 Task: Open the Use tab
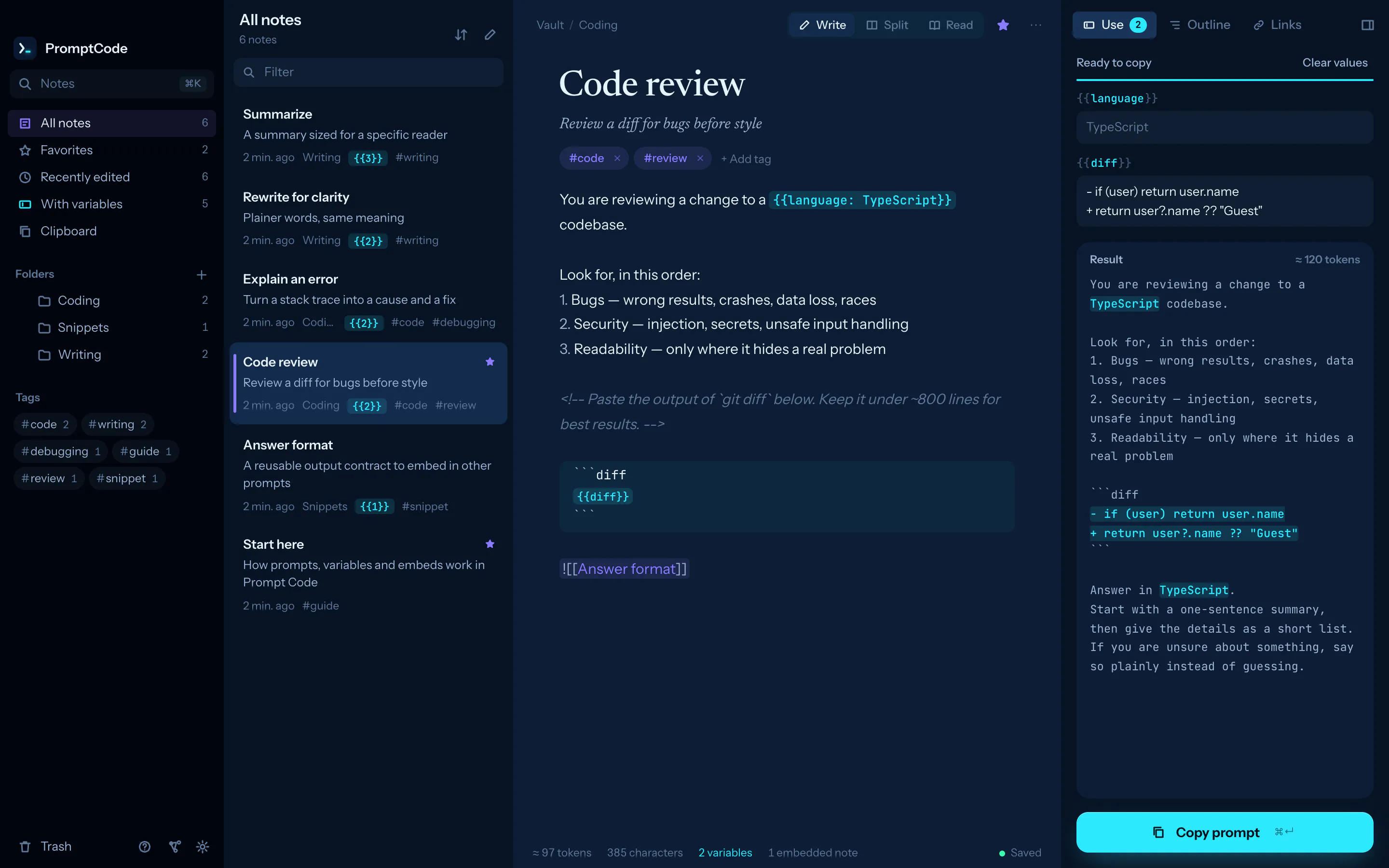tap(1114, 25)
